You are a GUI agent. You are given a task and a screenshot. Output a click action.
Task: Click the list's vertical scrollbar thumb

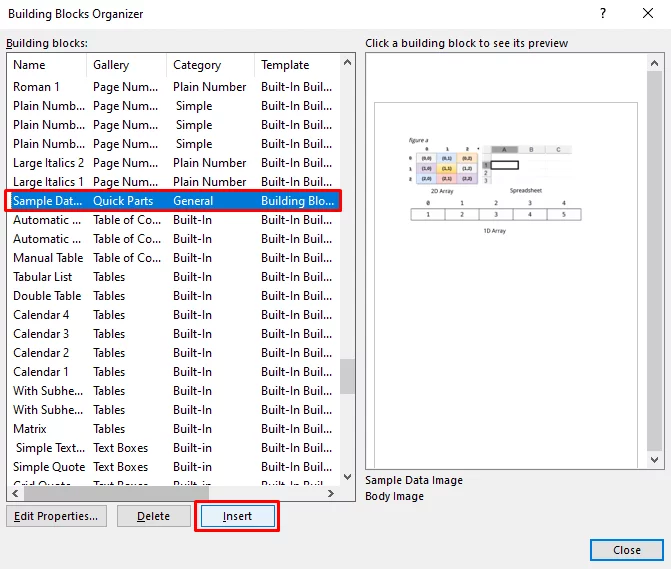tap(347, 376)
